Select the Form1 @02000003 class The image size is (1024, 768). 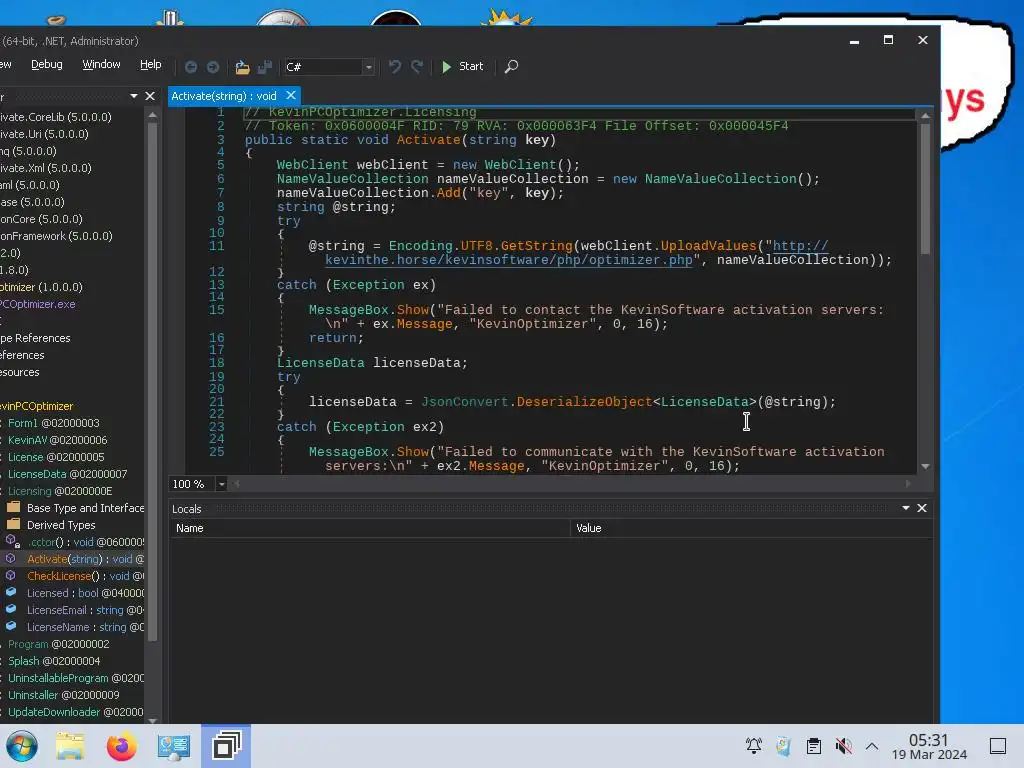54,423
